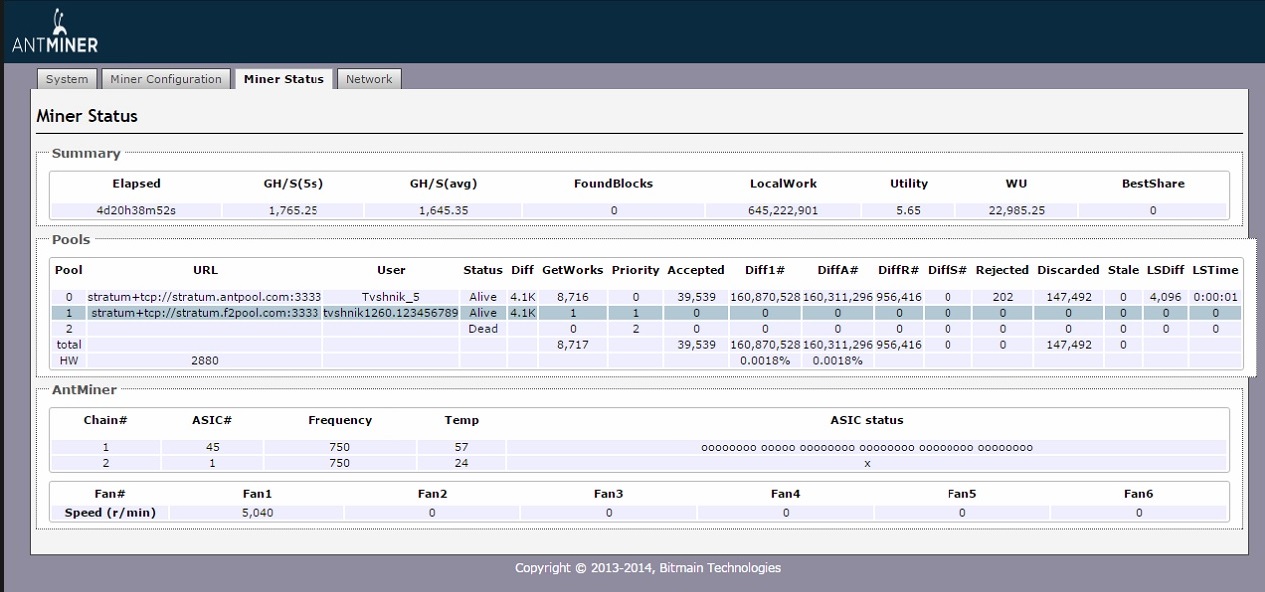Click the chain 1 Temp value 57
The image size is (1265, 592).
461,448
